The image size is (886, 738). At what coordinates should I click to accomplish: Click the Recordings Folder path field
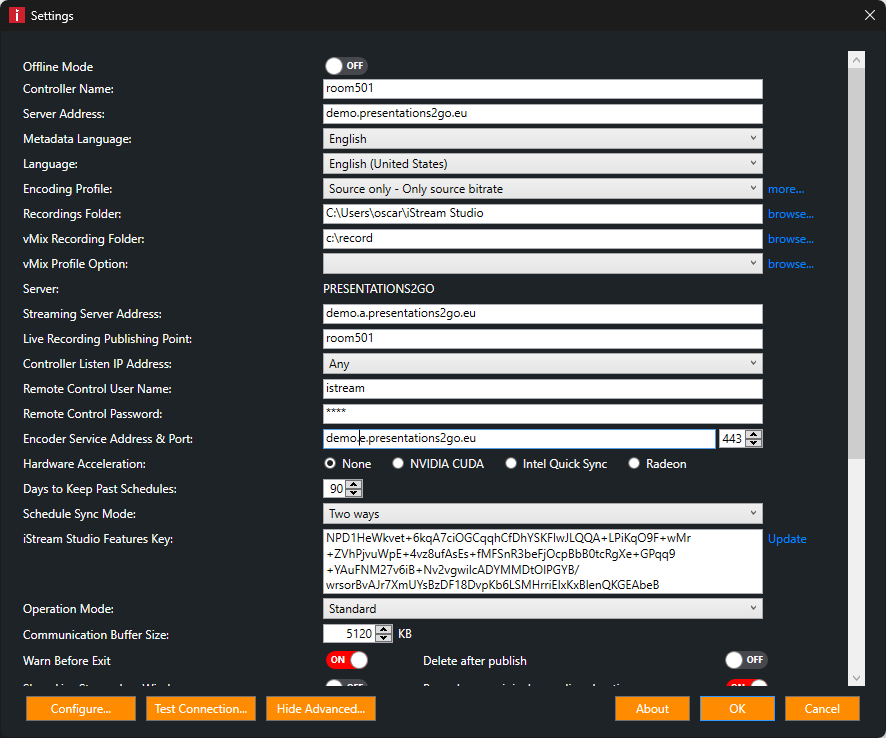pos(542,214)
